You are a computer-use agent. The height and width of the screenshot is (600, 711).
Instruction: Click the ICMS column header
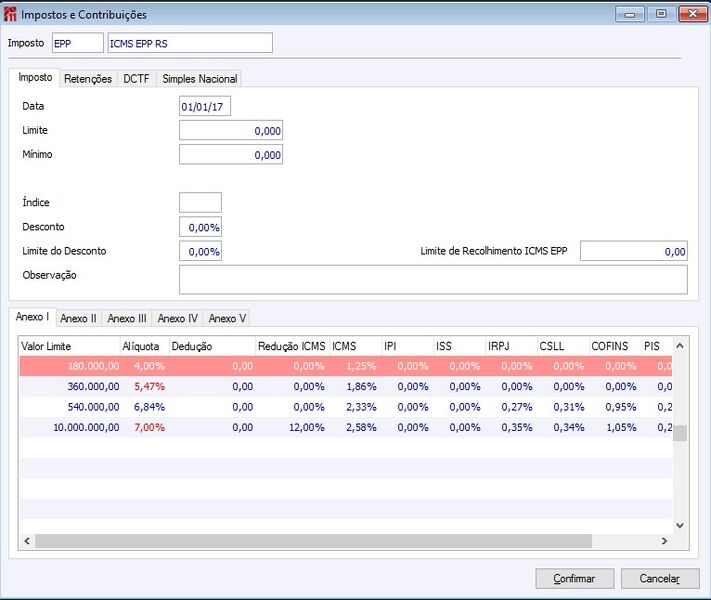click(x=356, y=346)
